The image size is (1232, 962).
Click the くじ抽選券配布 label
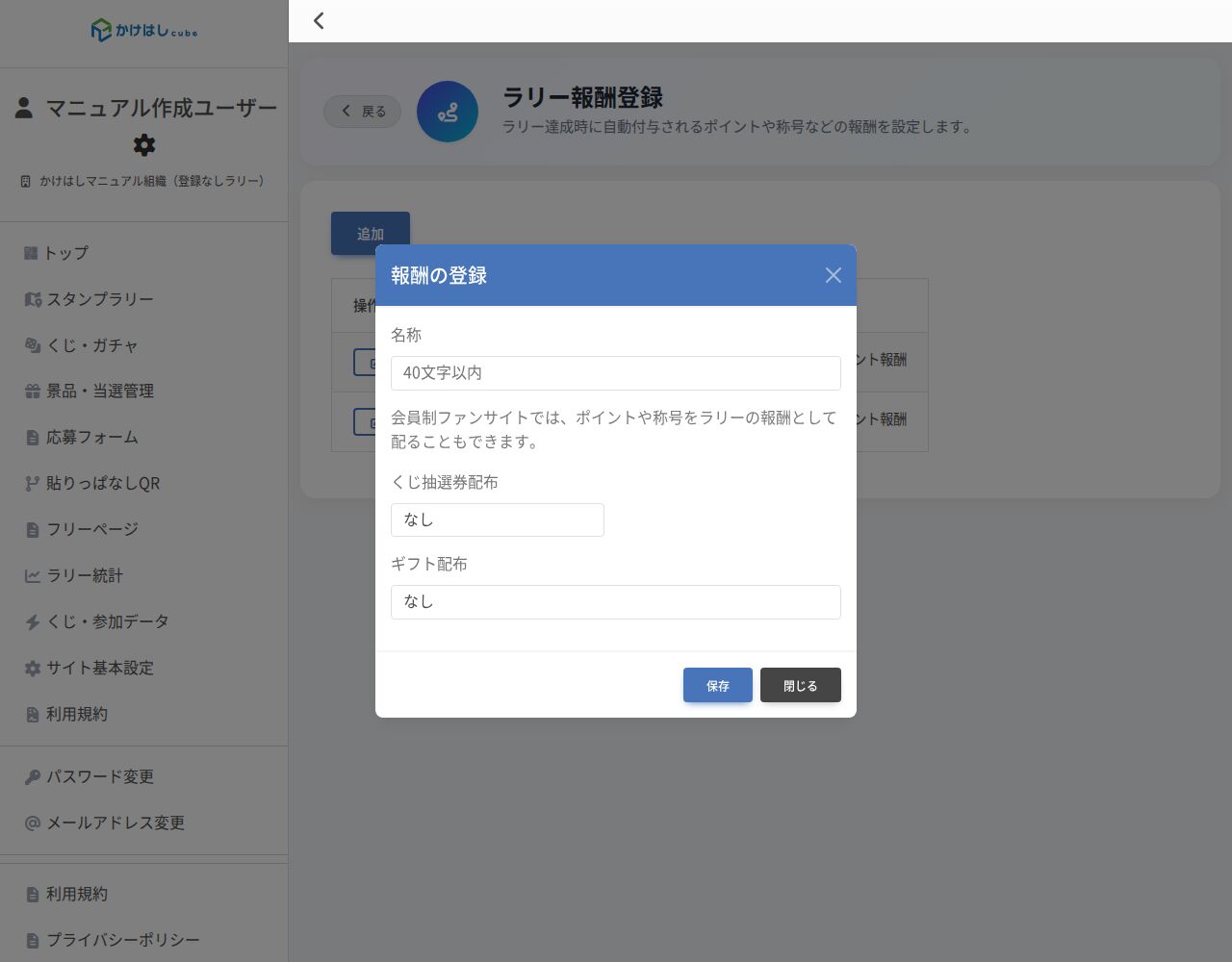(x=445, y=483)
